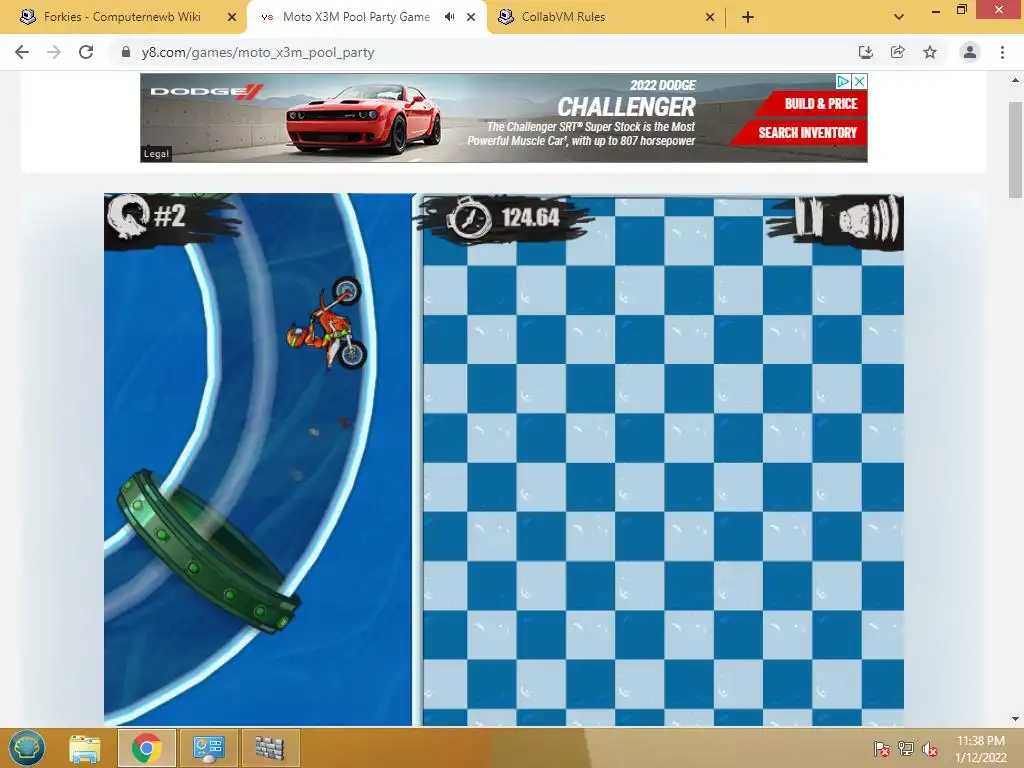This screenshot has height=768, width=1024.
Task: Click the page vertical scrollbar thumb
Action: coord(1015,150)
